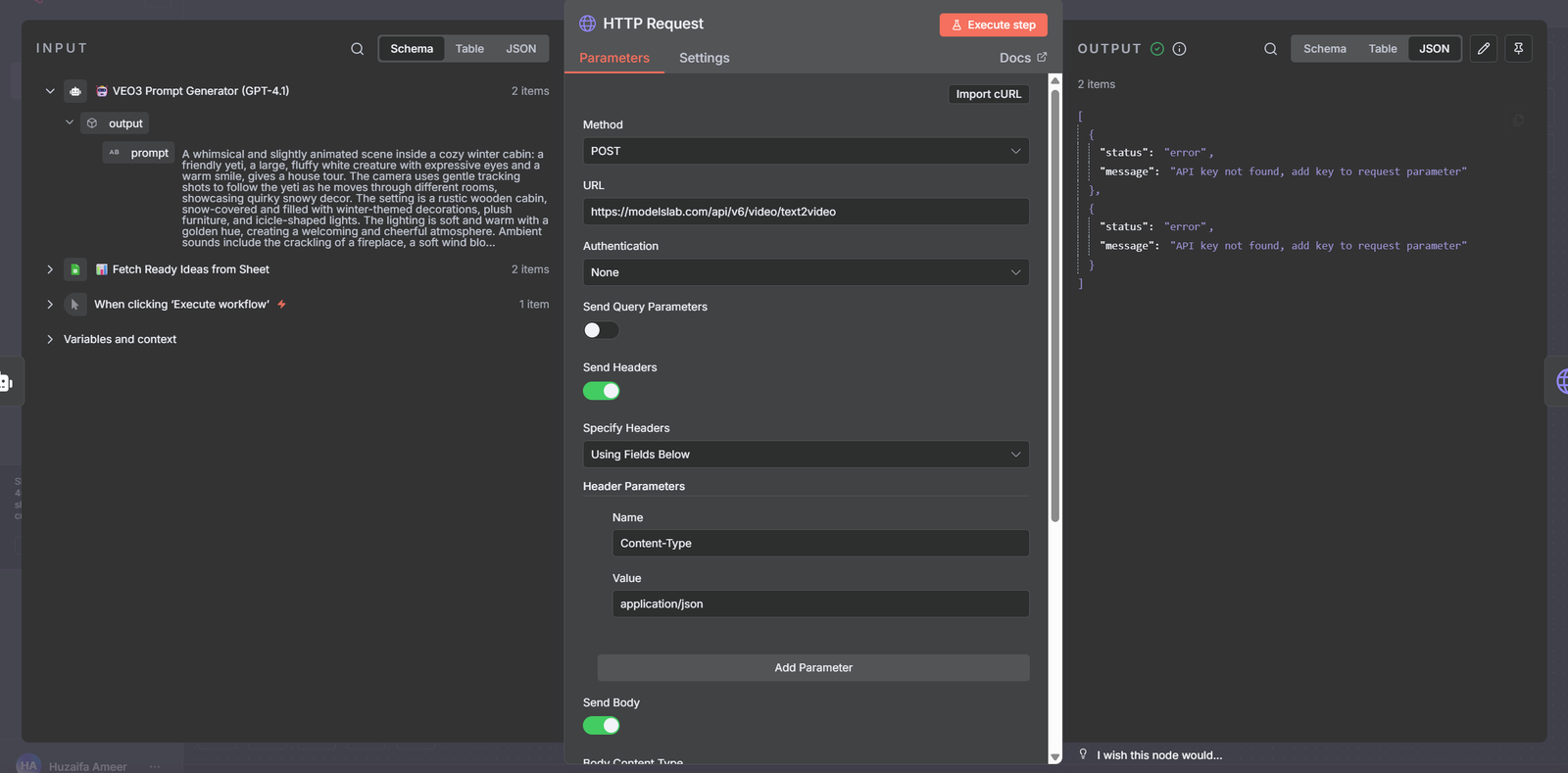Viewport: 1568px width, 773px height.
Task: Collapse the VEO3 Prompt Generator node
Action: (50, 91)
